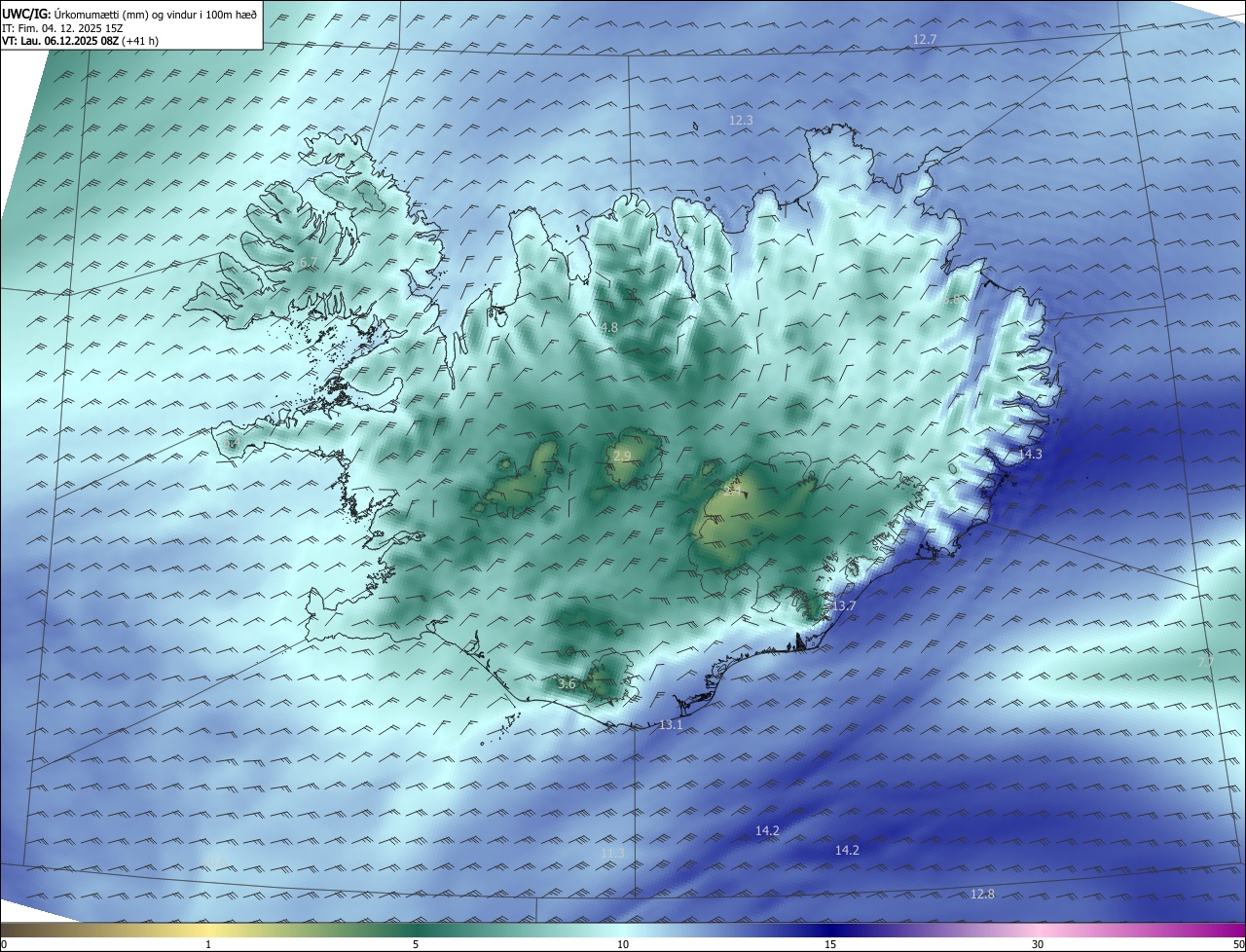Click the color scale tick label 1
Viewport: 1246px width, 952px height.
tap(208, 944)
